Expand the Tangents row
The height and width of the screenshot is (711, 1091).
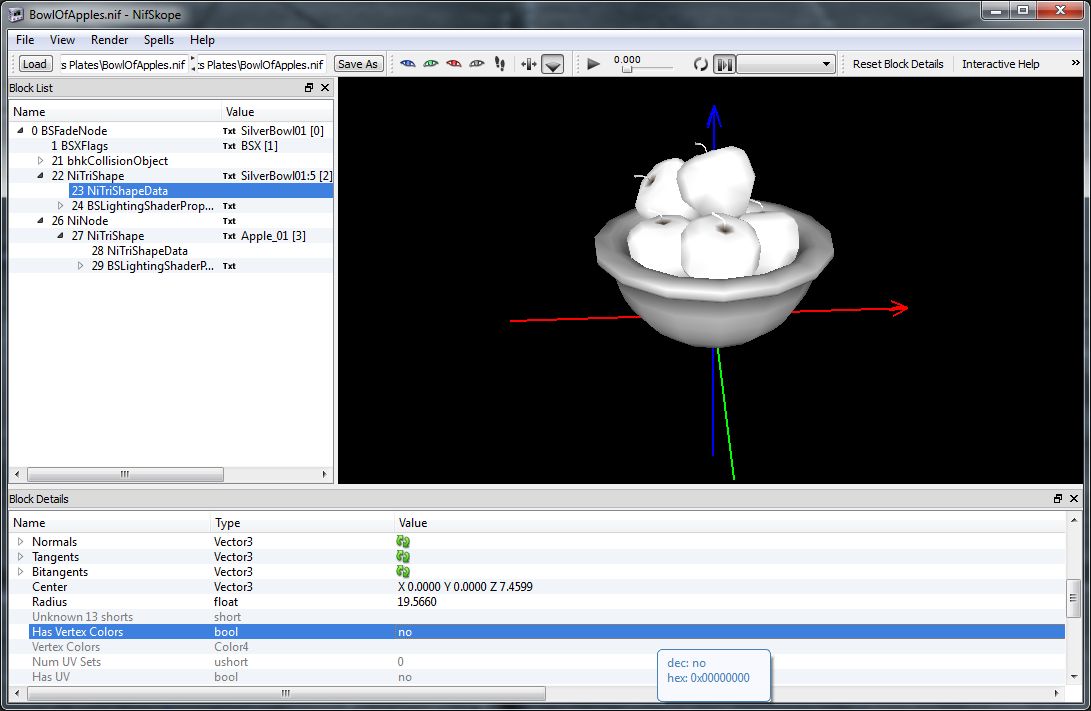point(20,557)
